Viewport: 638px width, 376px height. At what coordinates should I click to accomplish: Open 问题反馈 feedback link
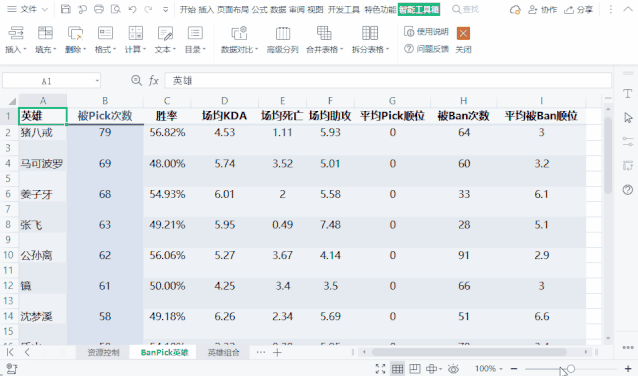(426, 49)
